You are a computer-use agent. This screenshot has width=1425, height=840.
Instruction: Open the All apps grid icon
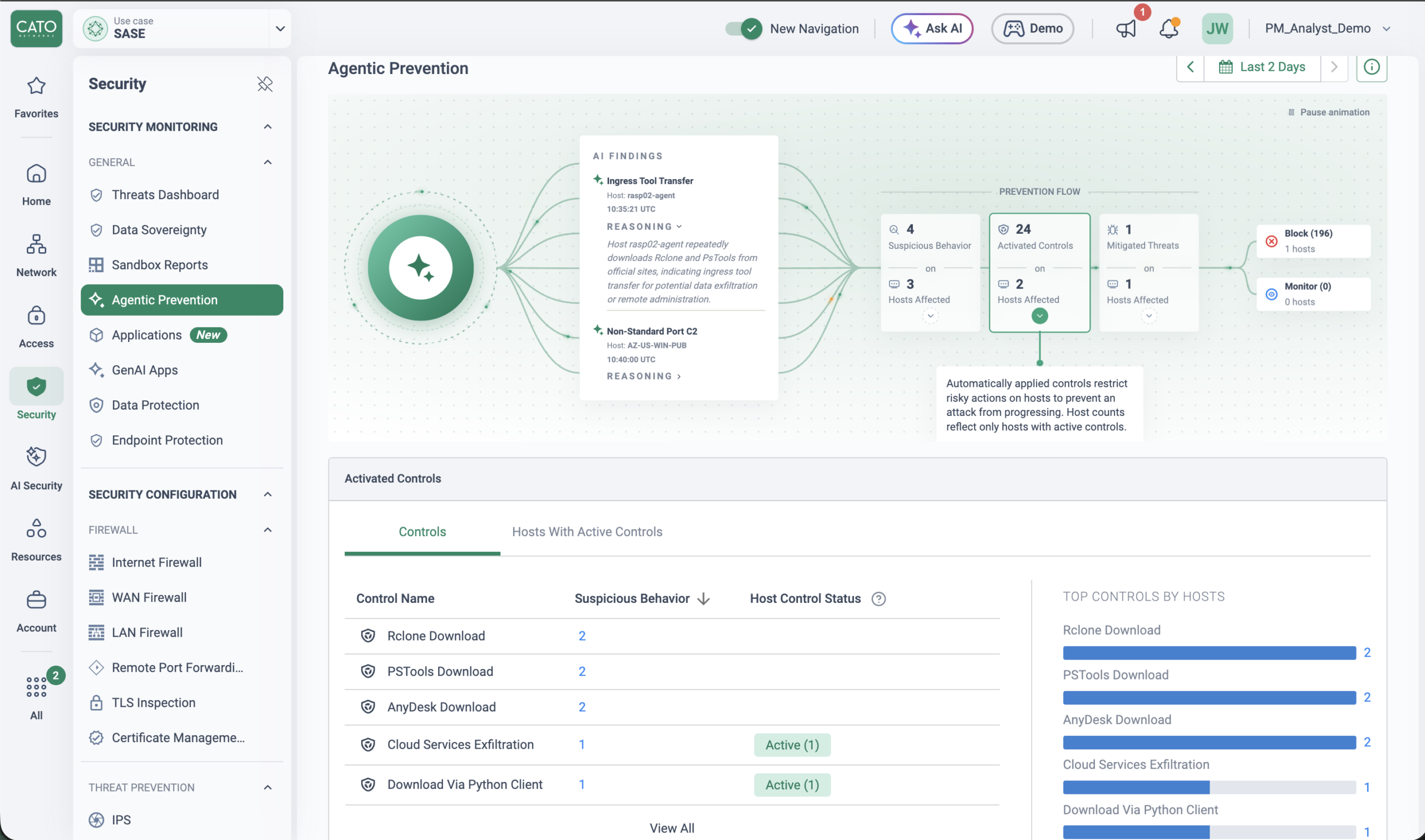(36, 686)
